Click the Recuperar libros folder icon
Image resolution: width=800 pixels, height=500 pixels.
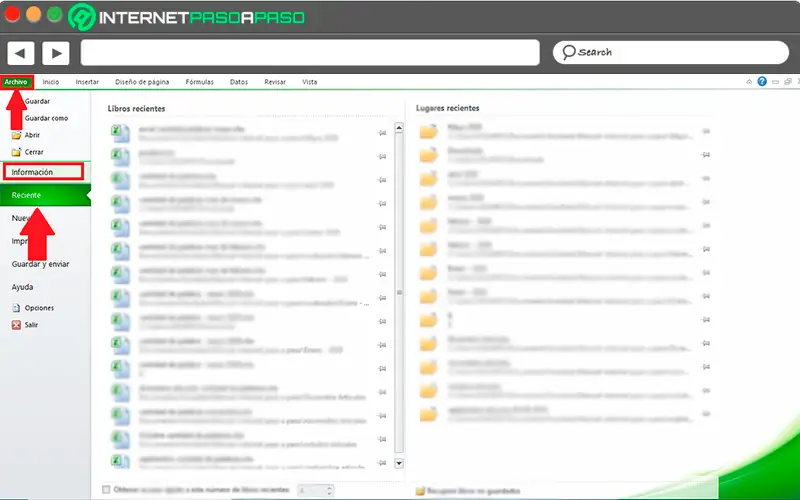click(420, 491)
